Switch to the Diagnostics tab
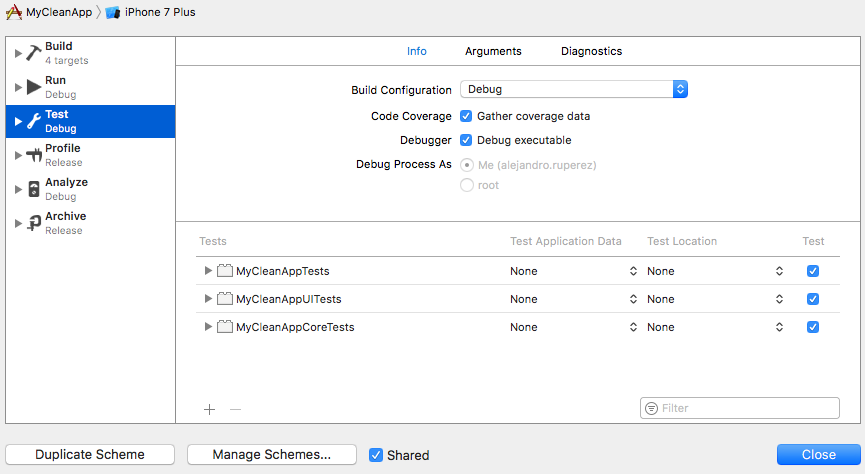This screenshot has width=865, height=474. point(591,51)
